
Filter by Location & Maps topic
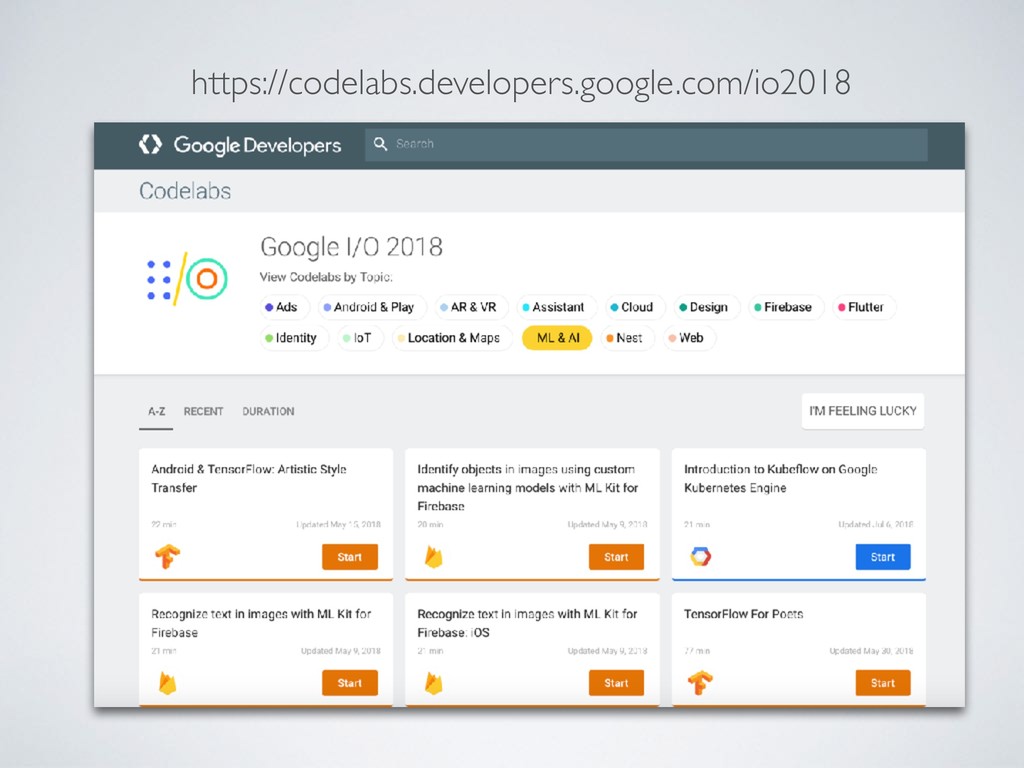point(450,338)
